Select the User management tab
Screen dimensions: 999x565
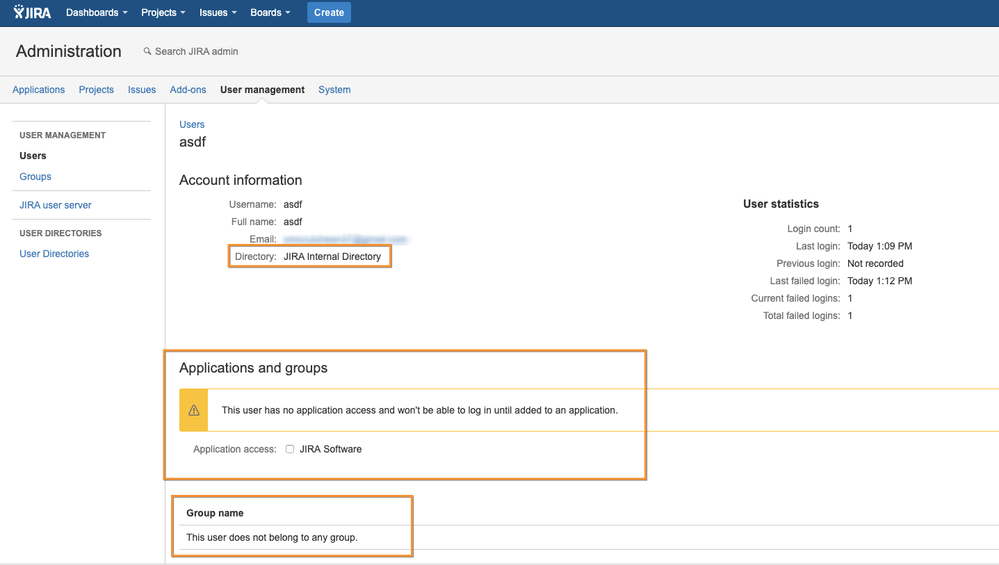point(262,90)
